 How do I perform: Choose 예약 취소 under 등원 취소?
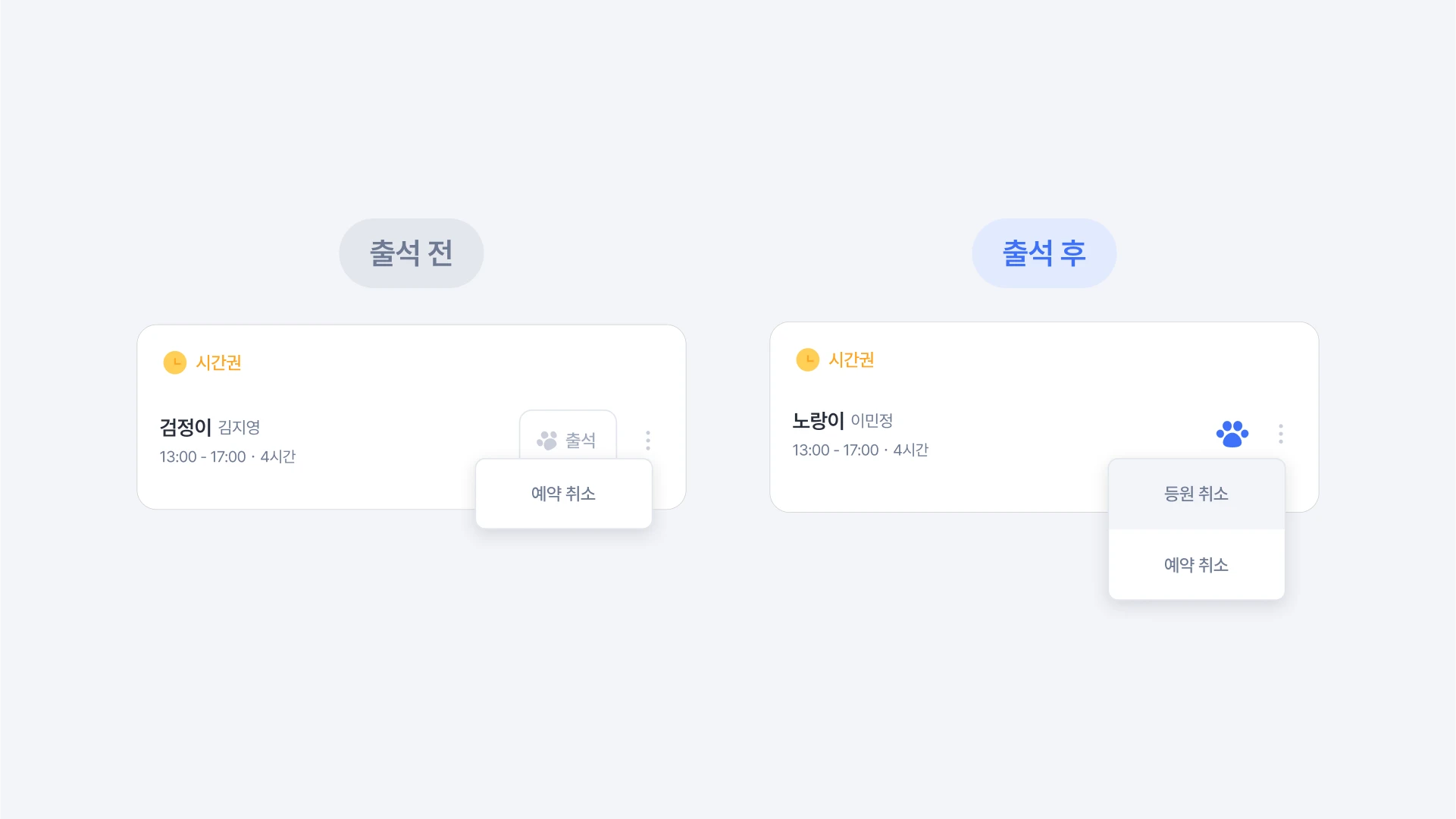[x=1197, y=565]
